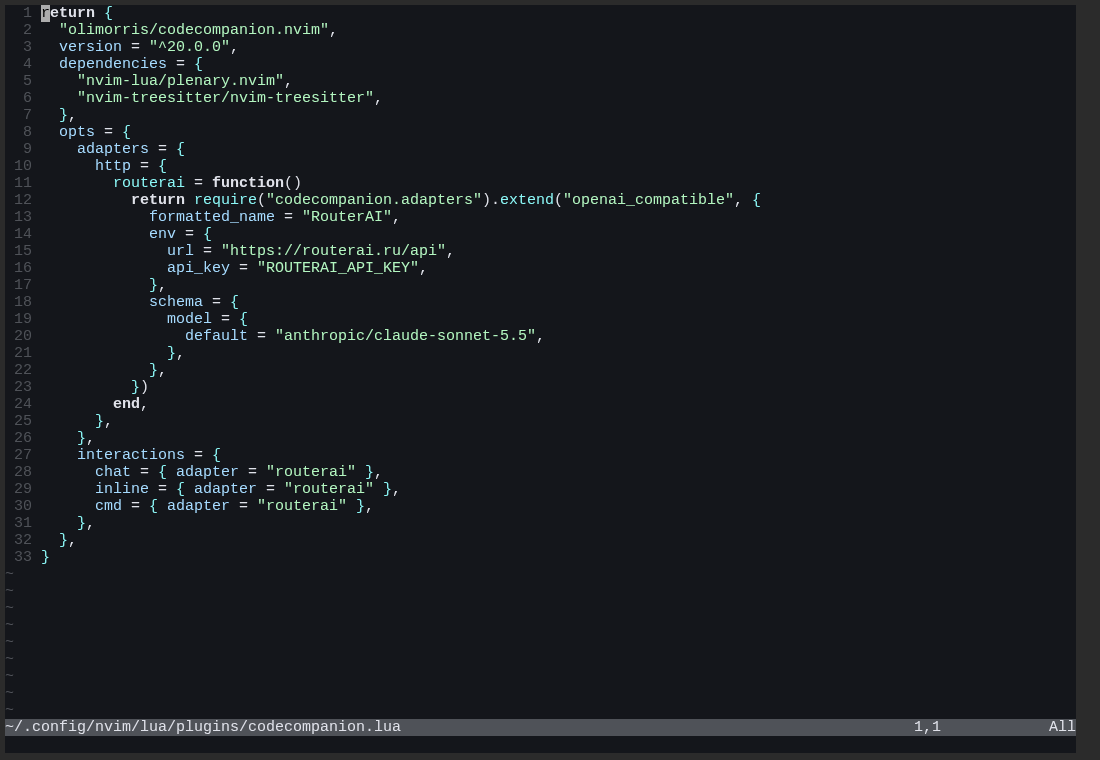Click the "cmd" key on line 30
This screenshot has height=760, width=1100.
click(x=109, y=505)
